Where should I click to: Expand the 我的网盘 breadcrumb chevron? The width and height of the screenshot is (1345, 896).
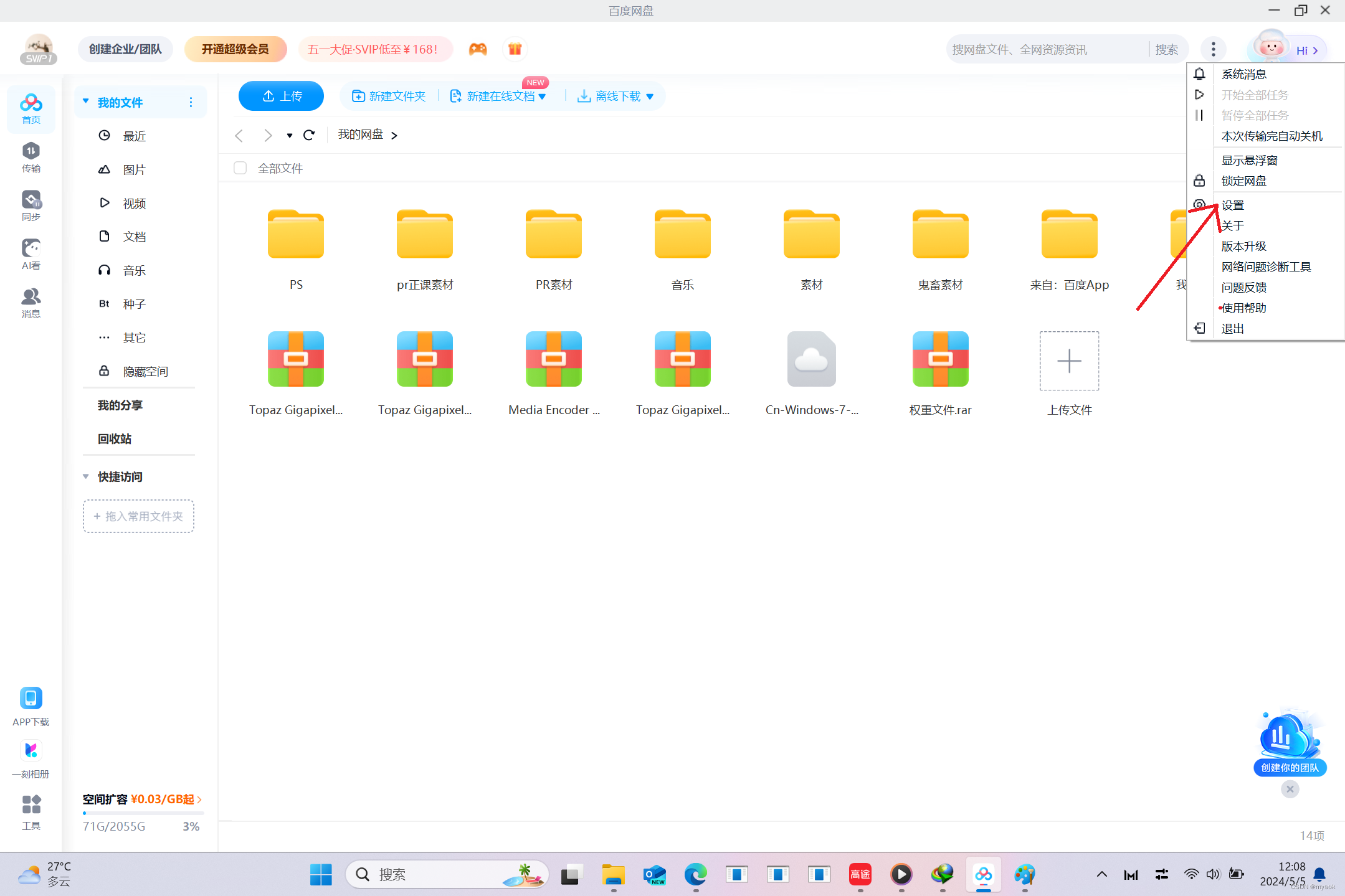tap(394, 135)
